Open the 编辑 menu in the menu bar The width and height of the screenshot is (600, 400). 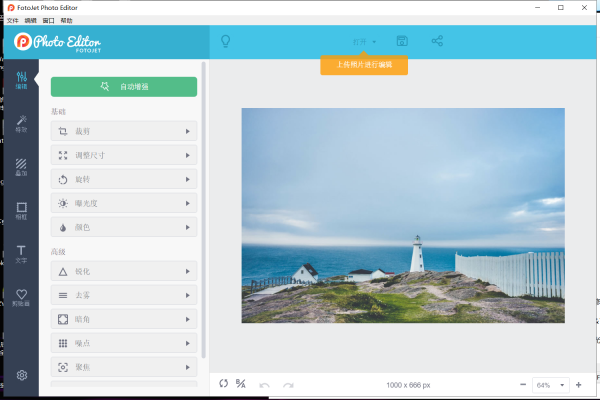pos(31,21)
